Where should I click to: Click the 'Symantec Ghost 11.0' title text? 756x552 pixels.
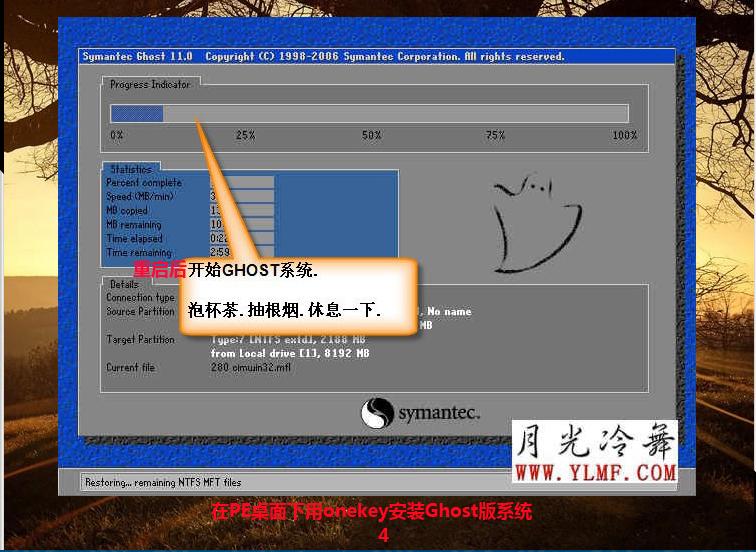coord(137,56)
